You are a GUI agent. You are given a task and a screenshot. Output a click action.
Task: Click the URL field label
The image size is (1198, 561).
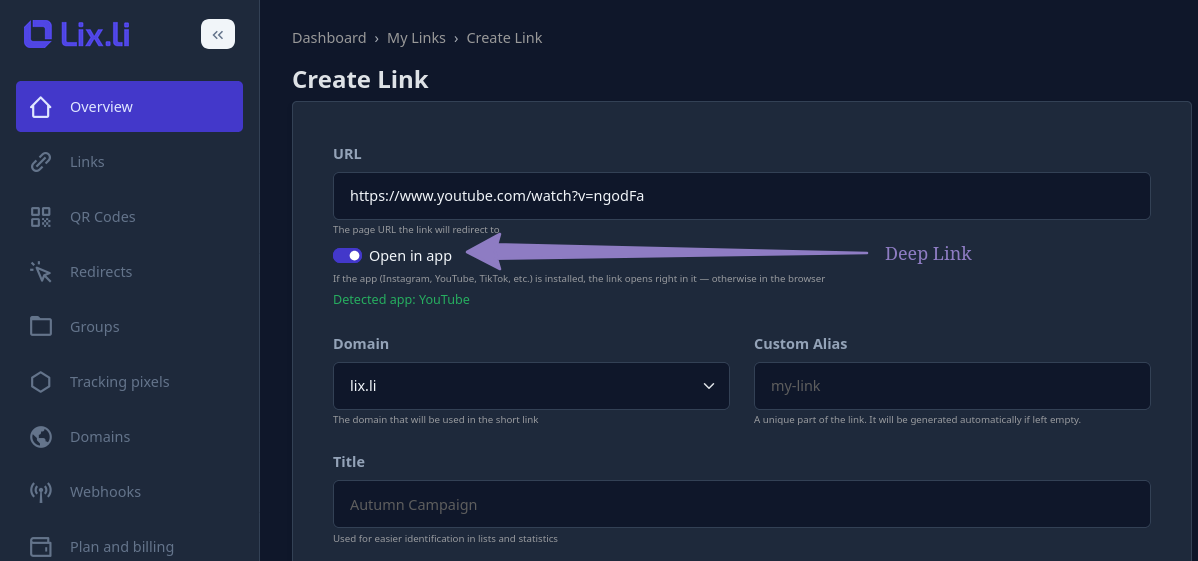(x=347, y=154)
